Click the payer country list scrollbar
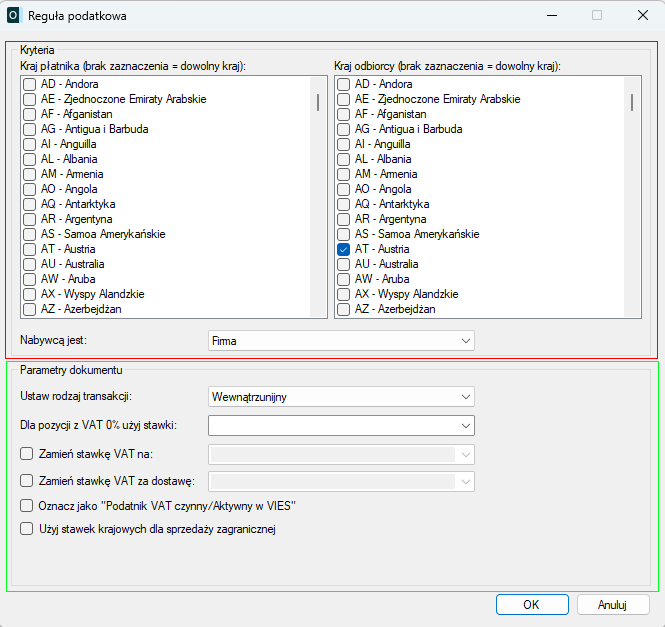665x627 pixels. pyautogui.click(x=318, y=101)
